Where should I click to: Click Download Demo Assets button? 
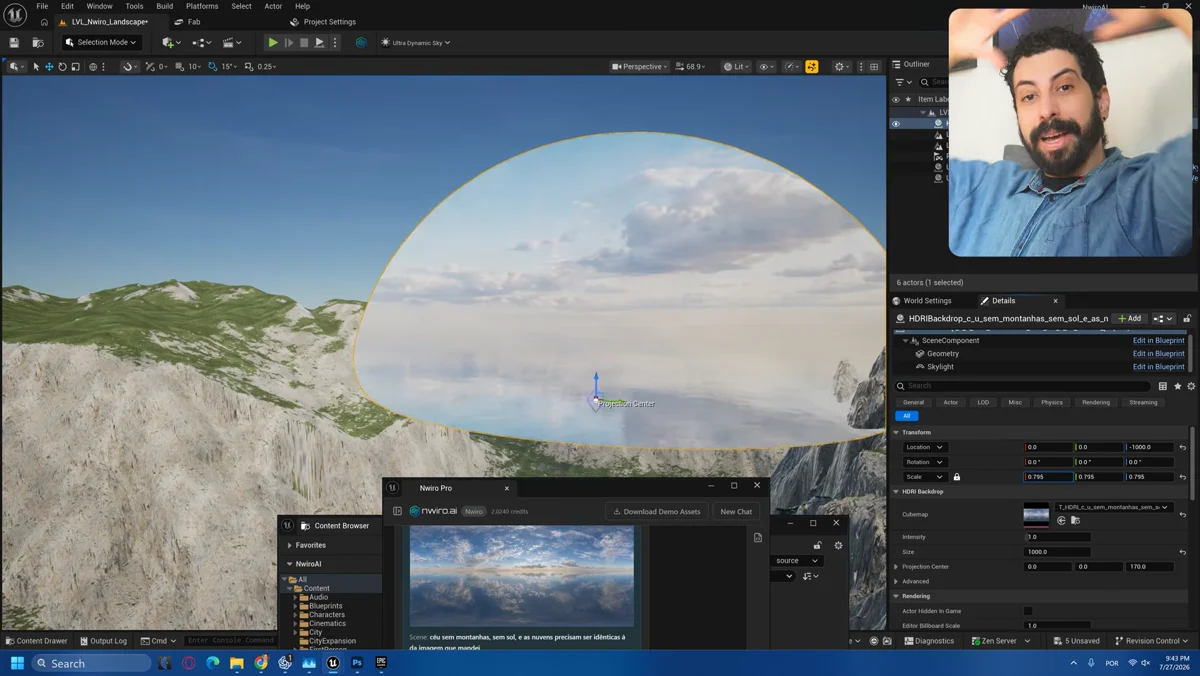point(657,511)
